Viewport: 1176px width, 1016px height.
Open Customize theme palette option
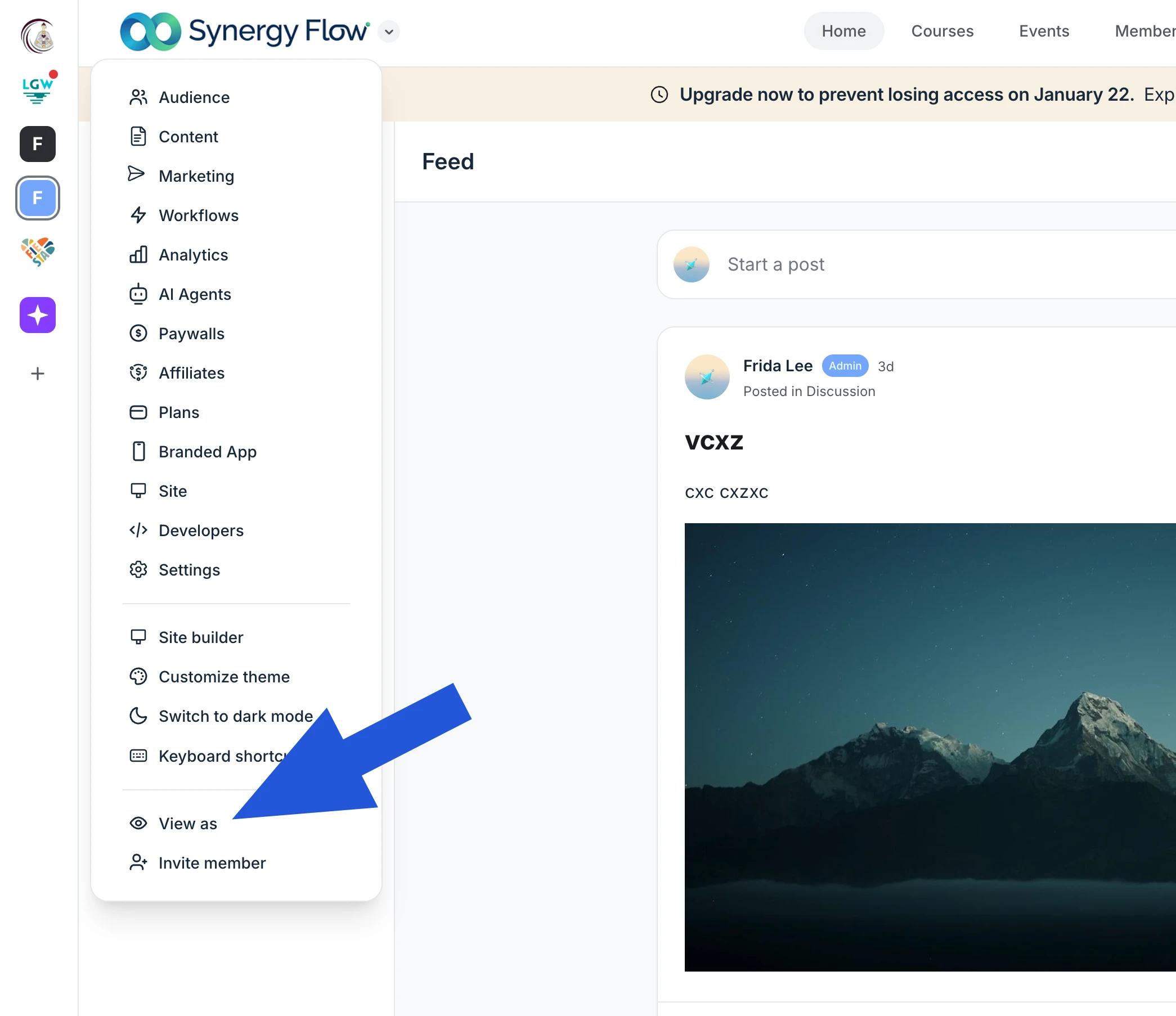click(x=223, y=677)
